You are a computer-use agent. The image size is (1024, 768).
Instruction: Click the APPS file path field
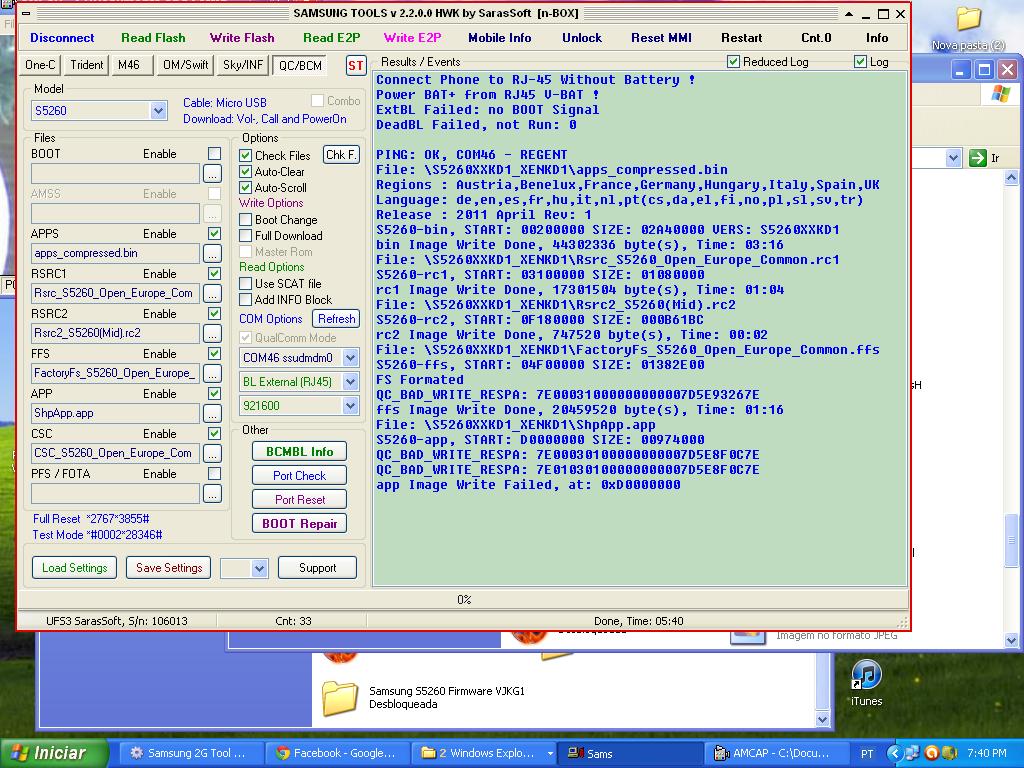point(115,253)
